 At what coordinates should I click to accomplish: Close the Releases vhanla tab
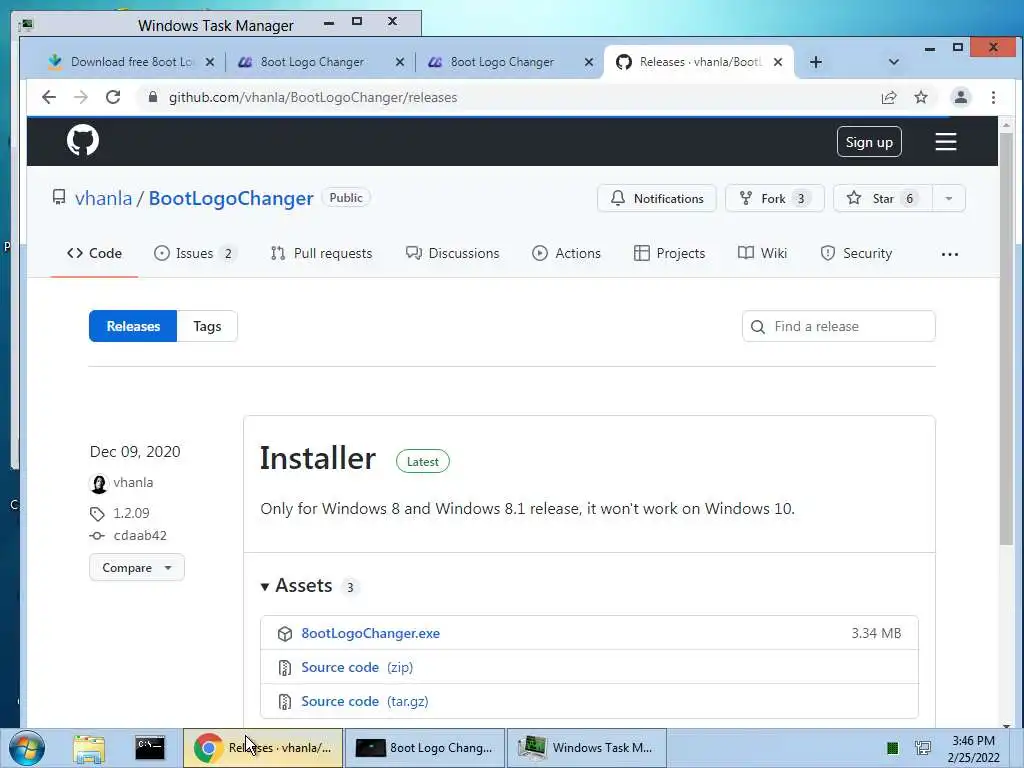[x=778, y=62]
